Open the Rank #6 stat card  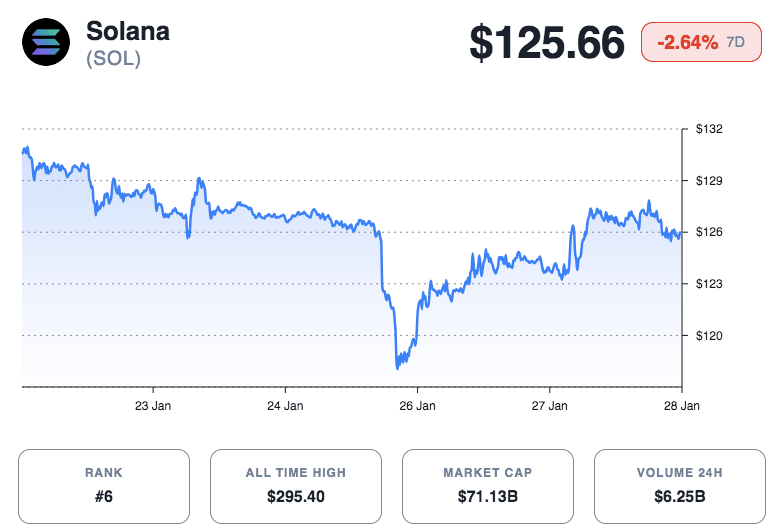(x=104, y=486)
